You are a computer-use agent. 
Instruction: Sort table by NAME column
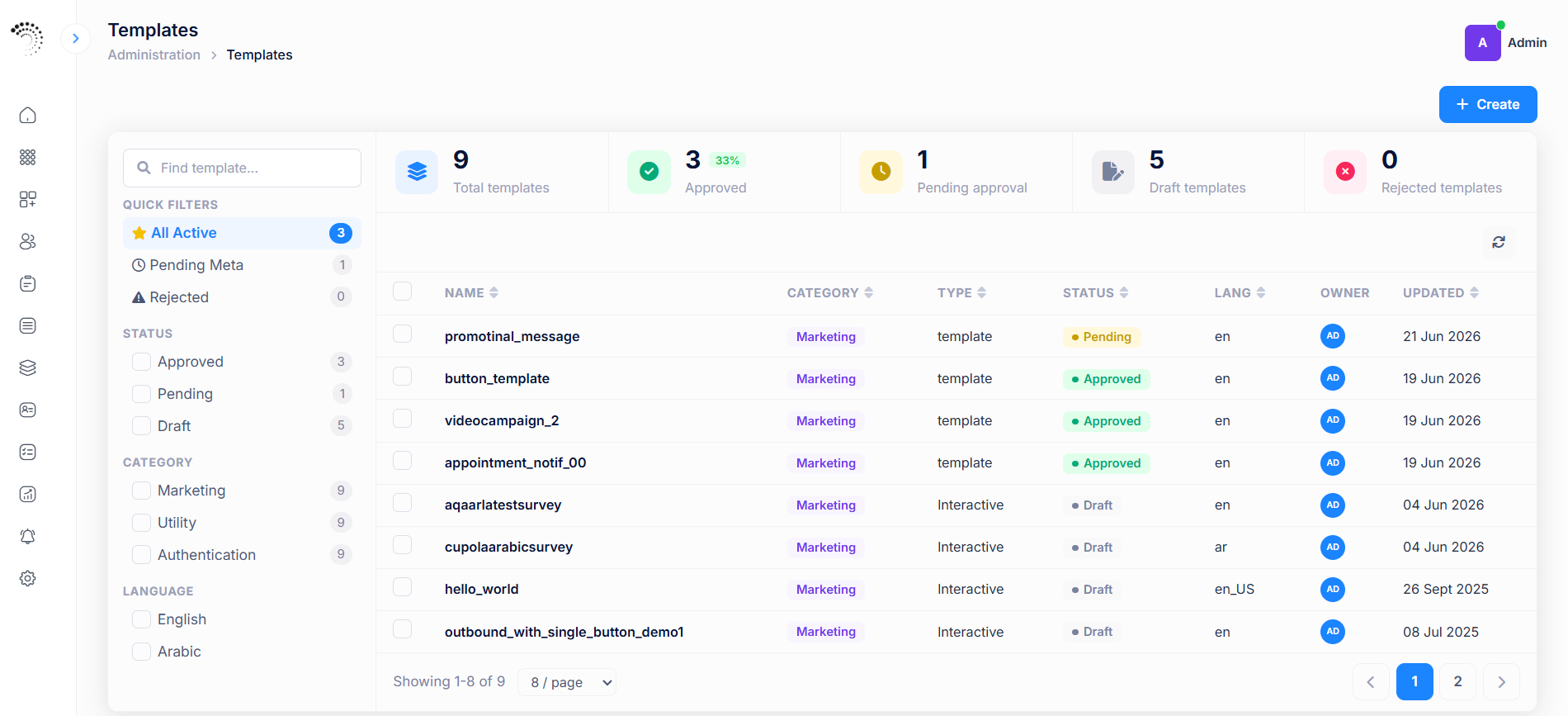pos(471,293)
